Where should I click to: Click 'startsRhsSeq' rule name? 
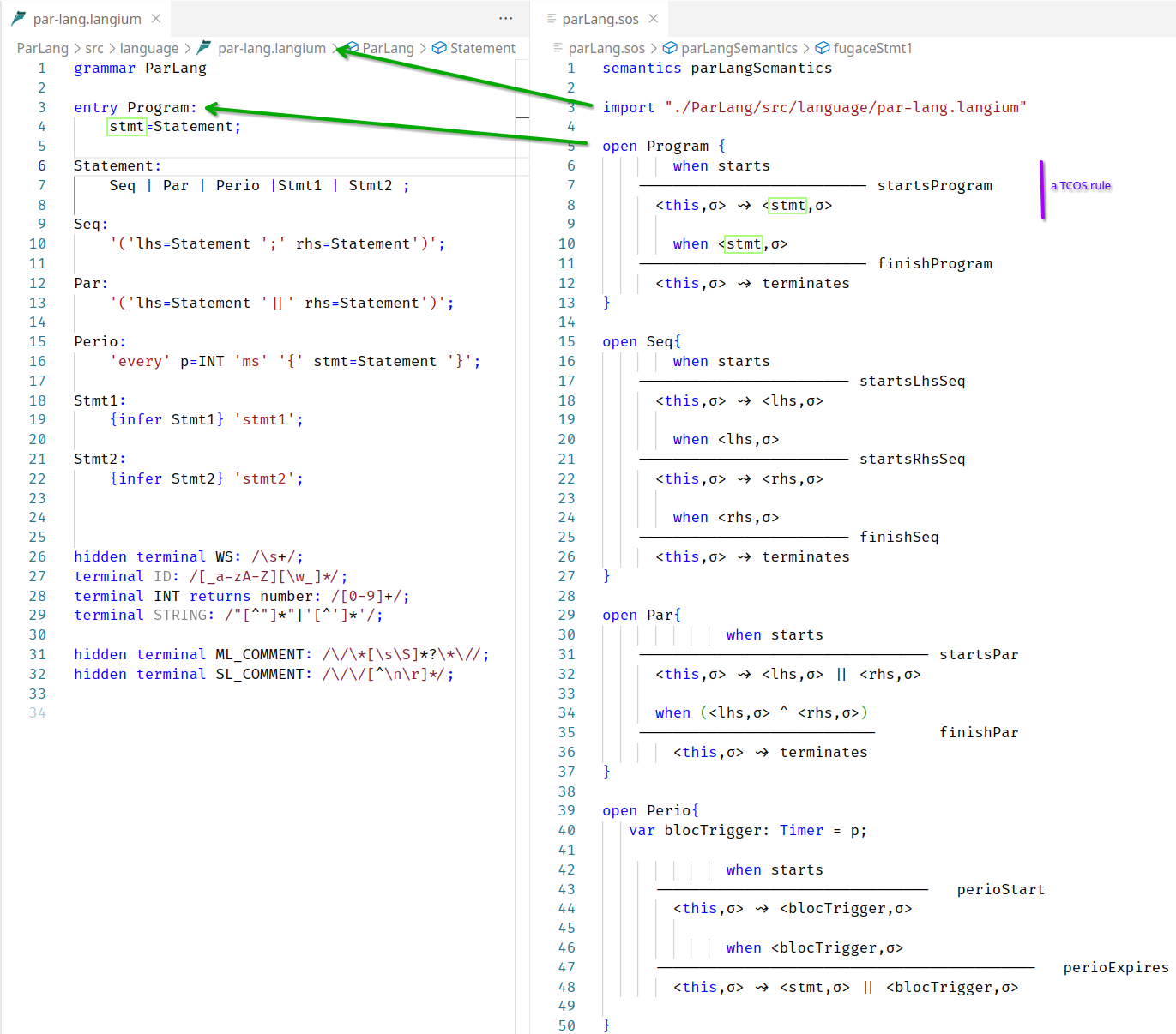coord(912,460)
